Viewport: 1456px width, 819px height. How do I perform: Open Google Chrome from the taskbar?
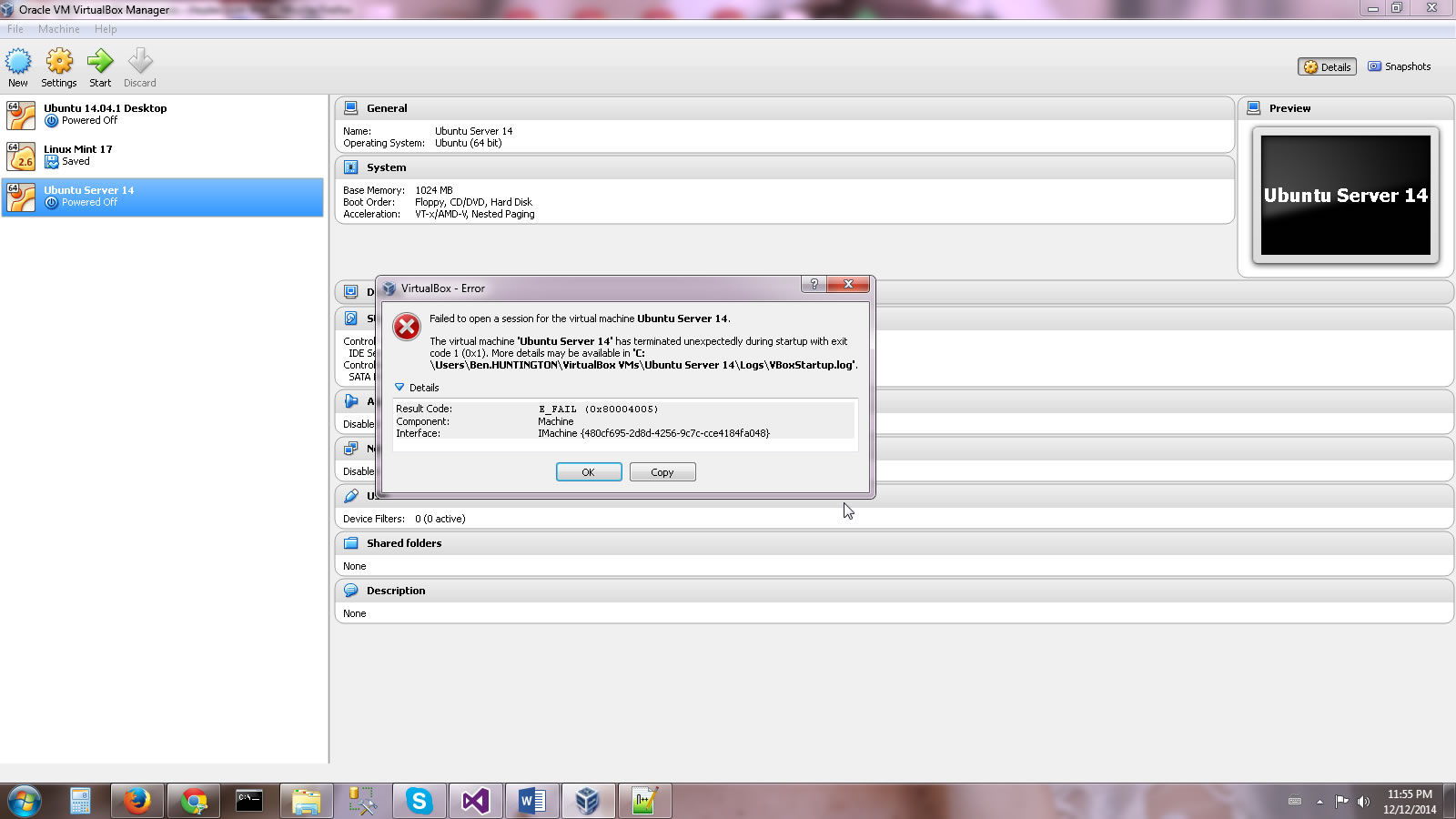(194, 801)
